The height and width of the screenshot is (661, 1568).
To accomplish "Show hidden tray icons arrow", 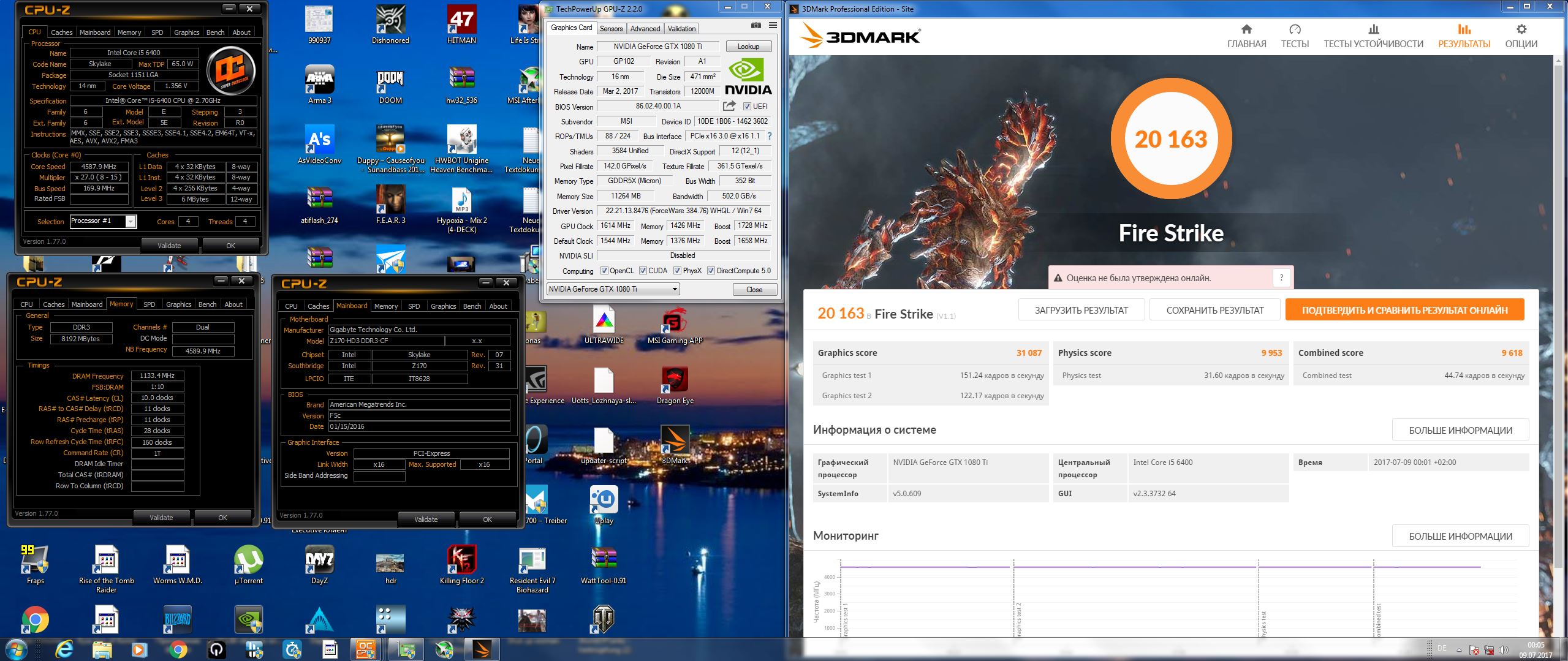I will 1458,650.
